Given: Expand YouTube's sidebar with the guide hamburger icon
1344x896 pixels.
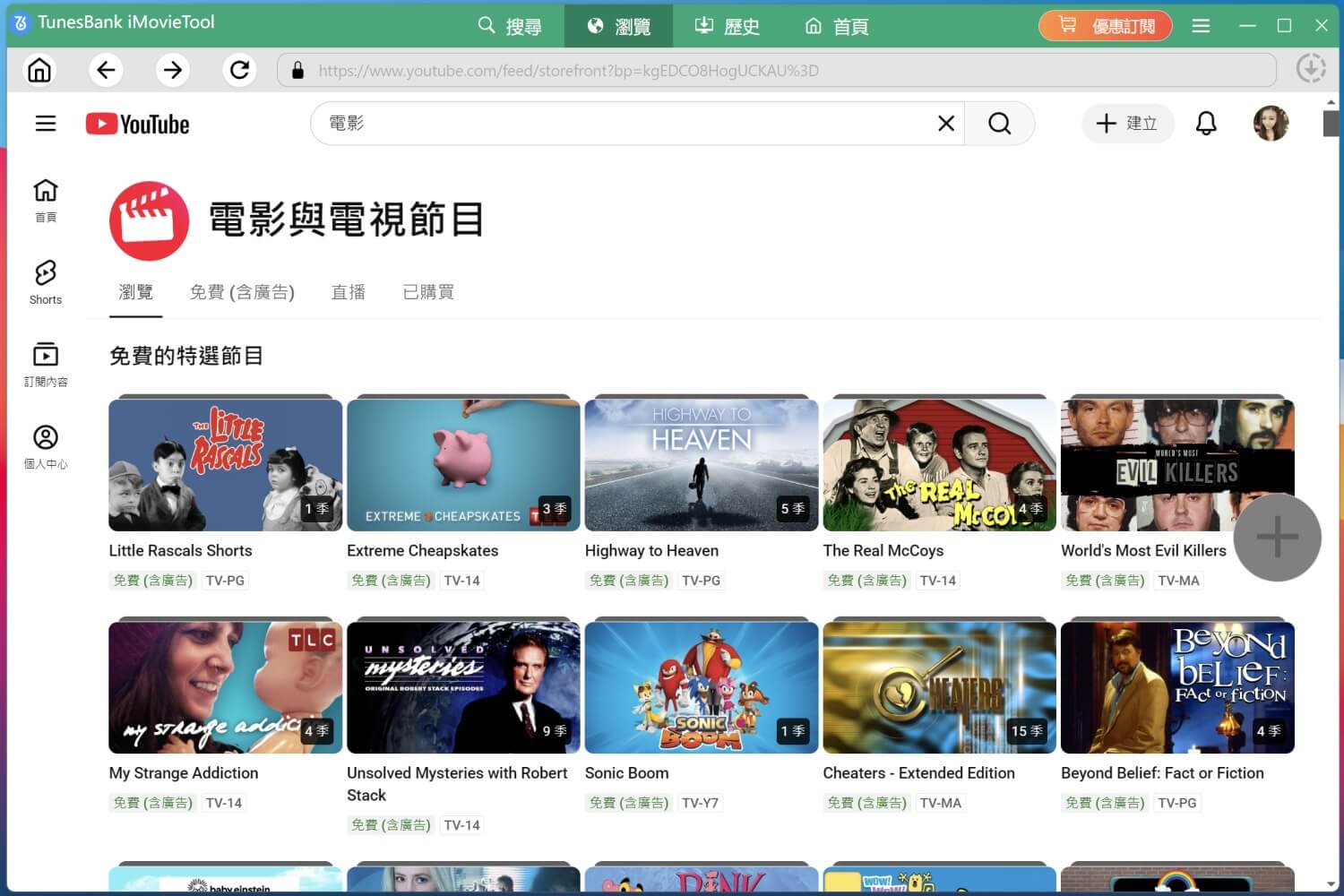Looking at the screenshot, I should (45, 123).
